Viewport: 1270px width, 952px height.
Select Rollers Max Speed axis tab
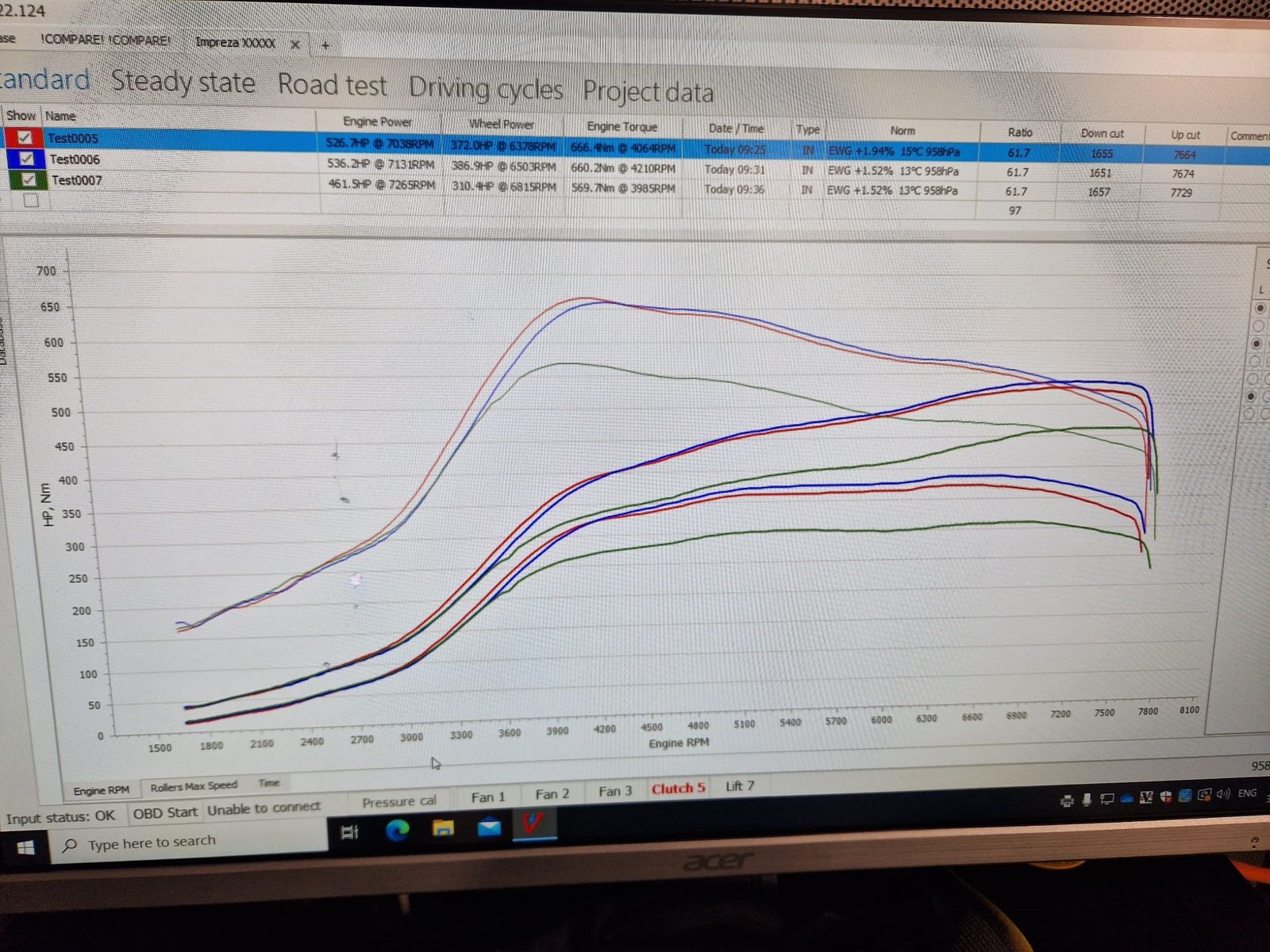pos(194,786)
